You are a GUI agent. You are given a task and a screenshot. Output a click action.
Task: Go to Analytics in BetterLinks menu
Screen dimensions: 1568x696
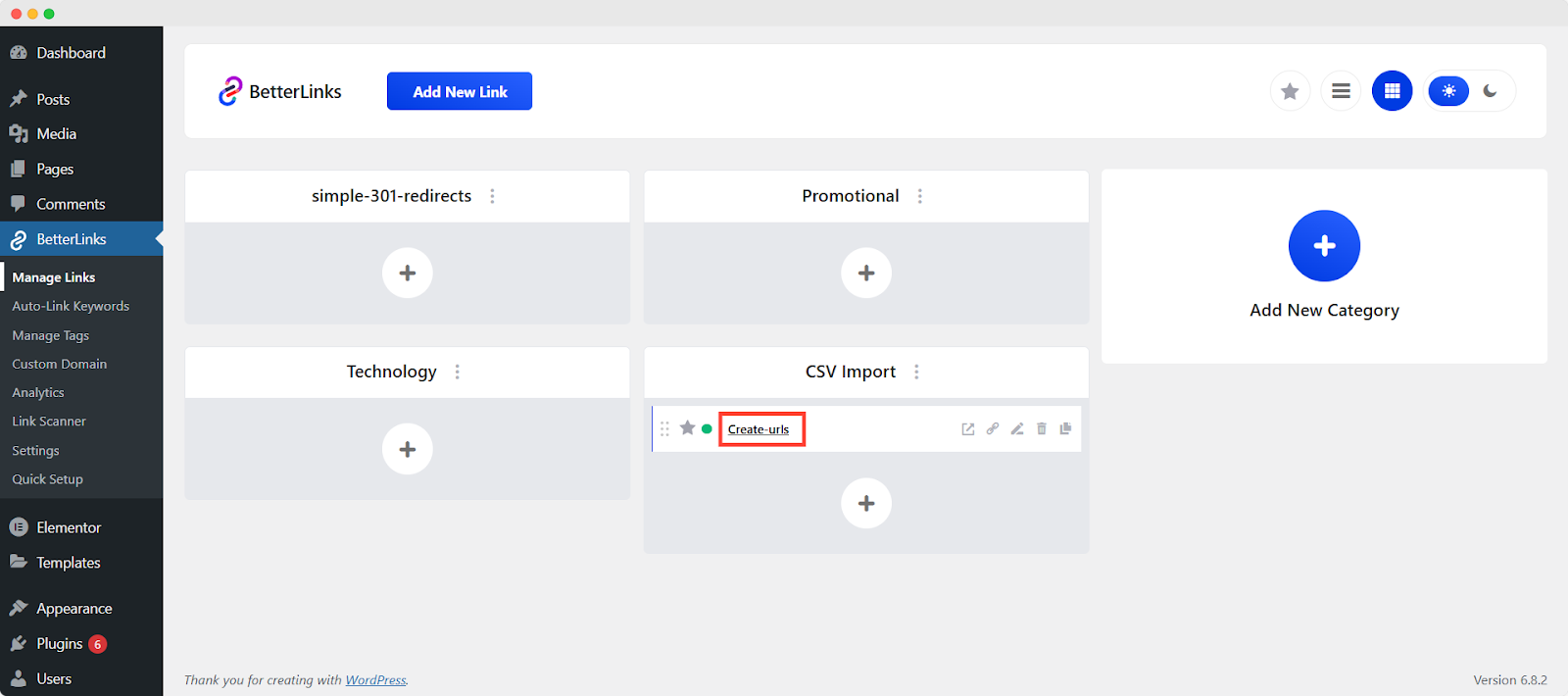38,392
